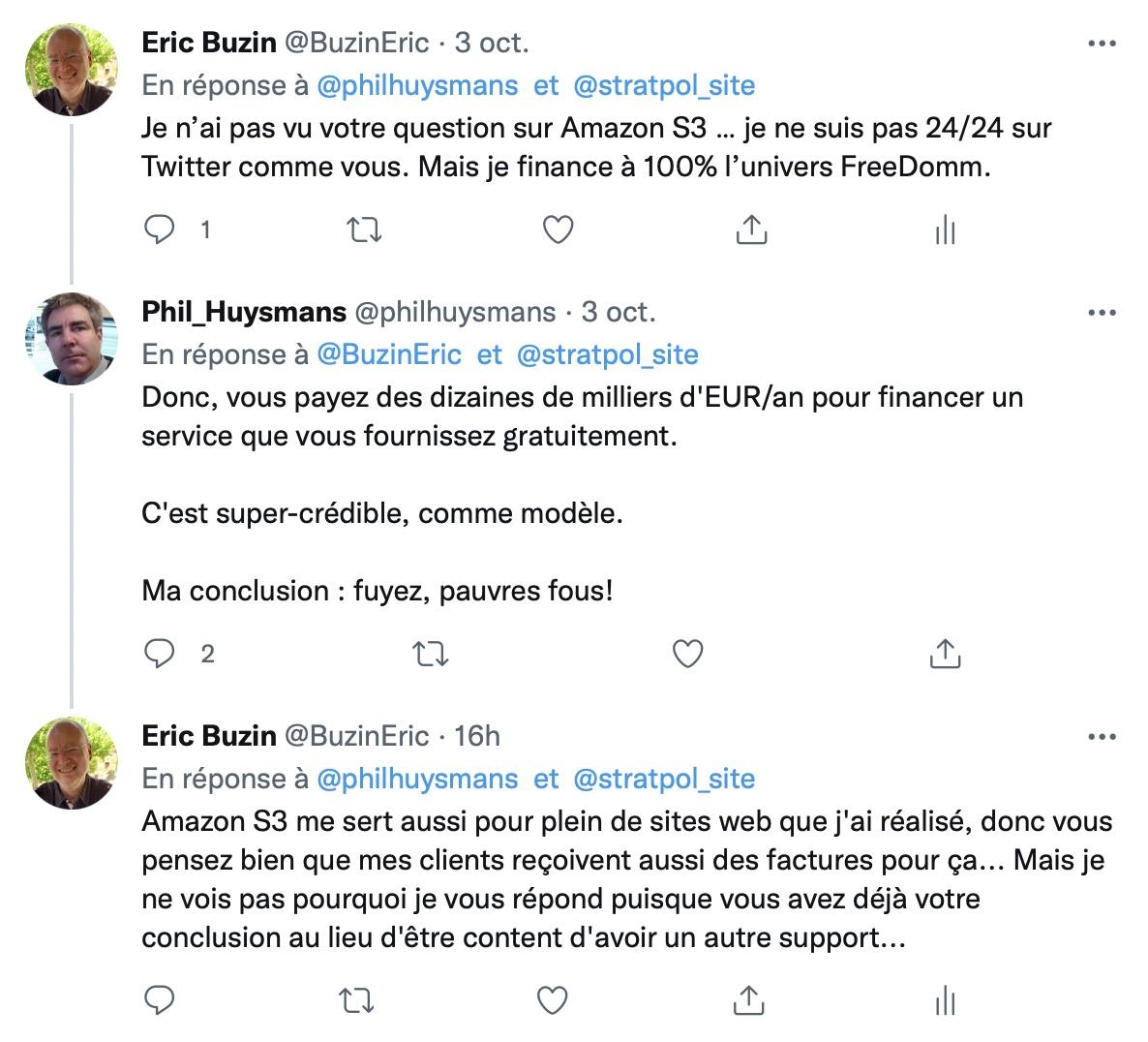Image resolution: width=1148 pixels, height=1042 pixels.
Task: Open @philhuysmans mention in first tweet
Action: coord(417,85)
